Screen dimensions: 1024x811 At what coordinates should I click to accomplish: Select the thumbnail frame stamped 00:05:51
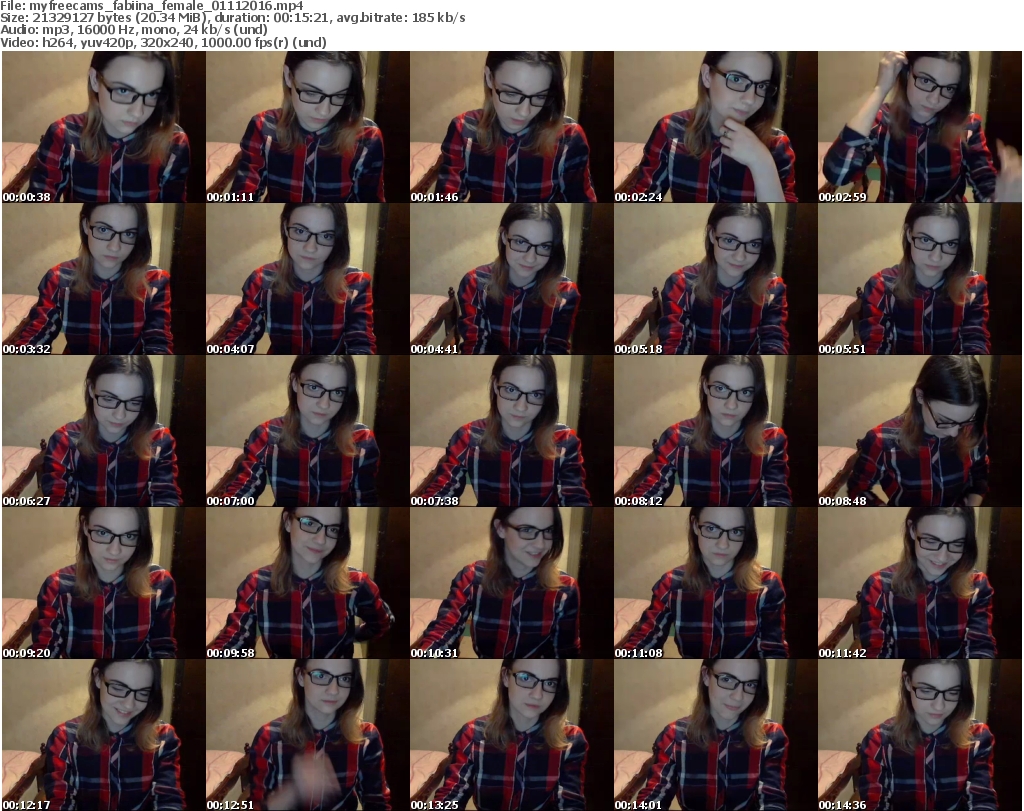[x=920, y=279]
